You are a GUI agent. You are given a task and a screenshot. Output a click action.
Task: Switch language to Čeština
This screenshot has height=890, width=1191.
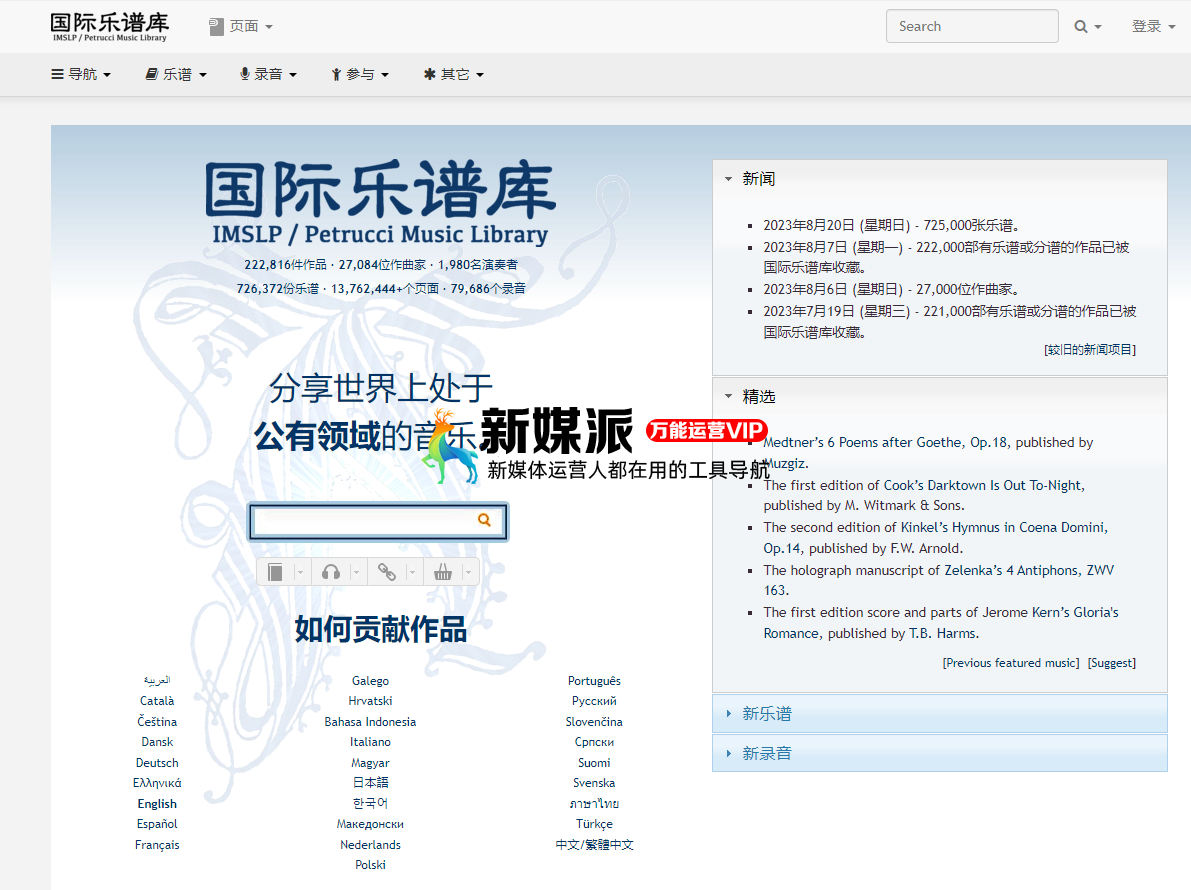[157, 721]
